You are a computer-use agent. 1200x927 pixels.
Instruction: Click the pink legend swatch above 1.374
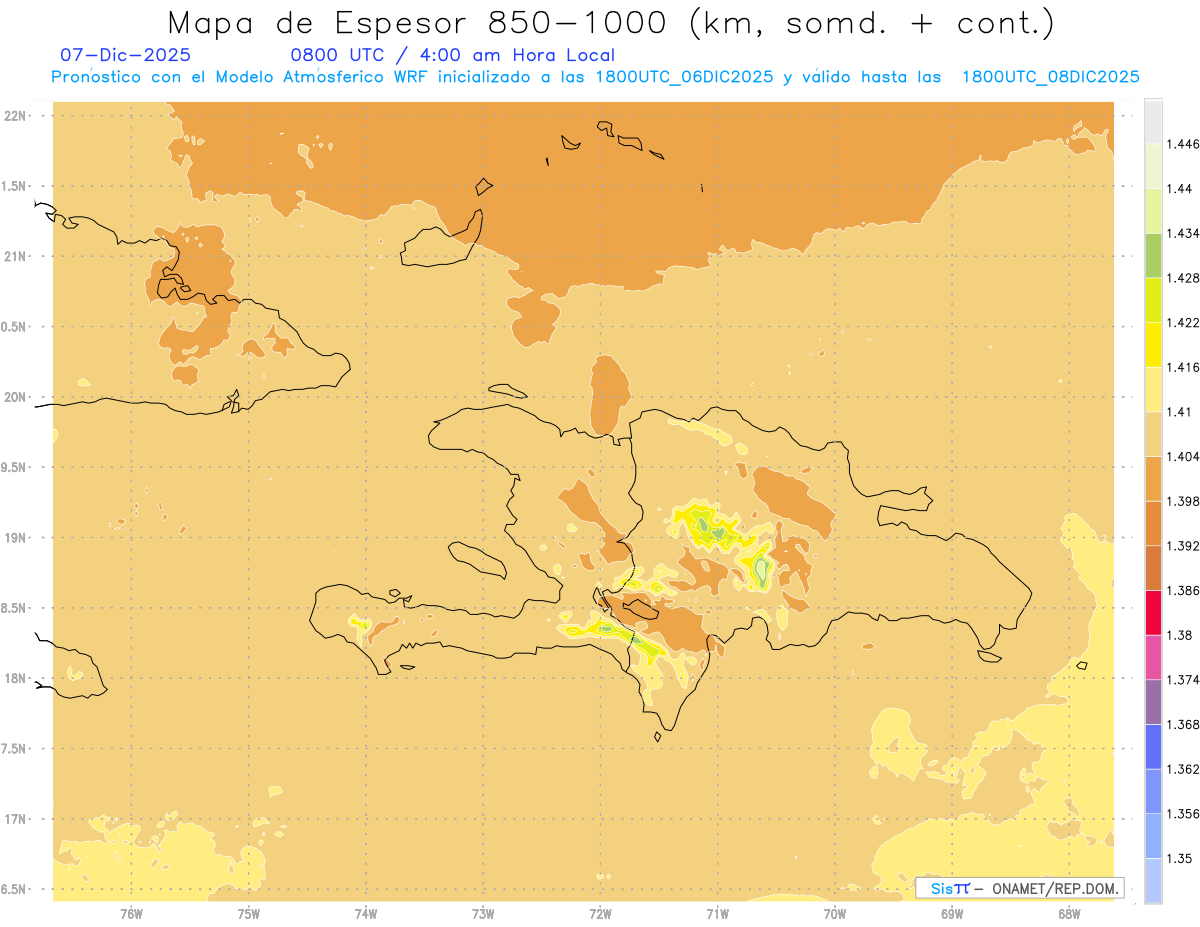click(1153, 657)
